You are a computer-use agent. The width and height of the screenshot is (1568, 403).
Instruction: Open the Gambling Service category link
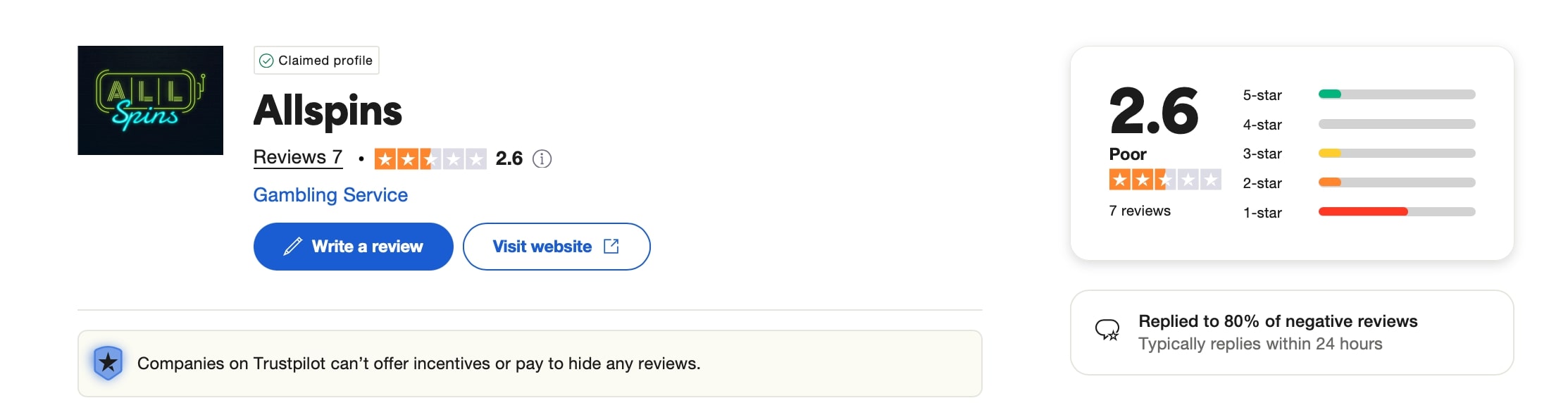click(x=330, y=194)
